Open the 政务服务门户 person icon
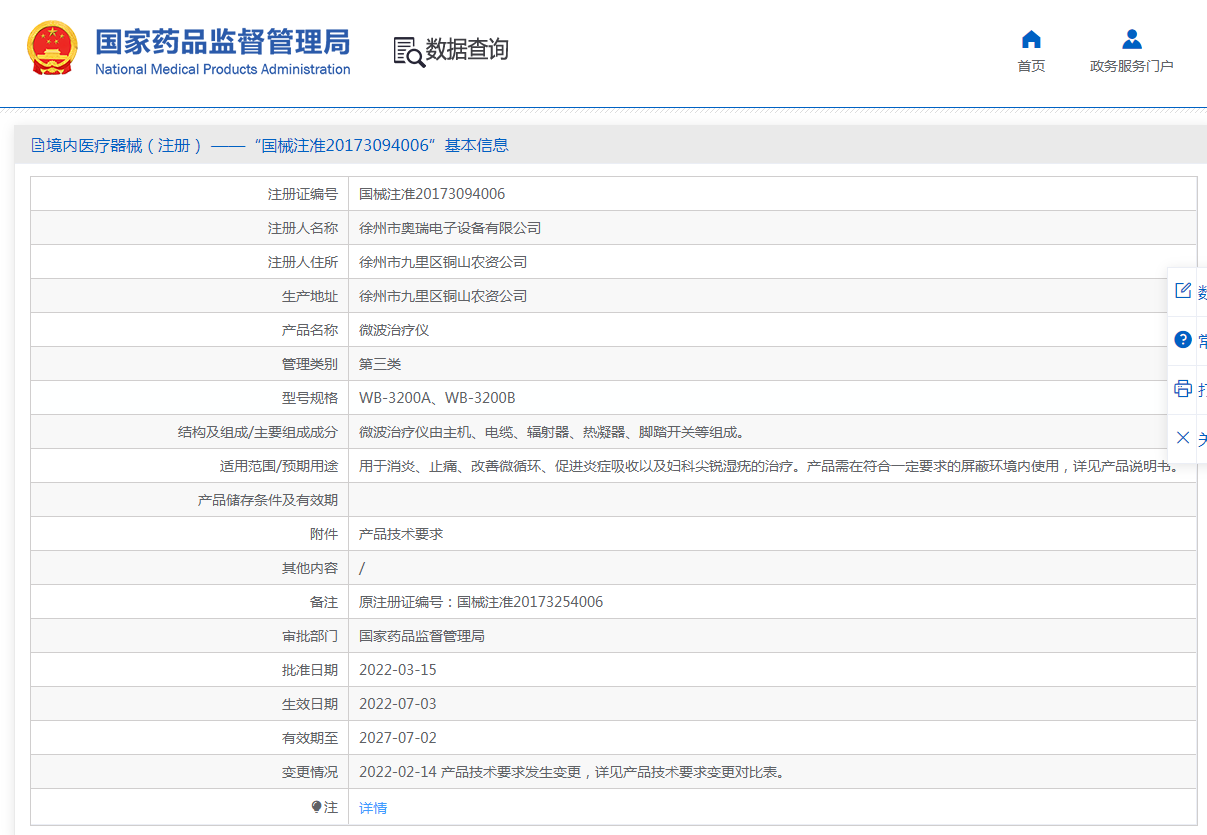The height and width of the screenshot is (835, 1207). click(x=1131, y=39)
